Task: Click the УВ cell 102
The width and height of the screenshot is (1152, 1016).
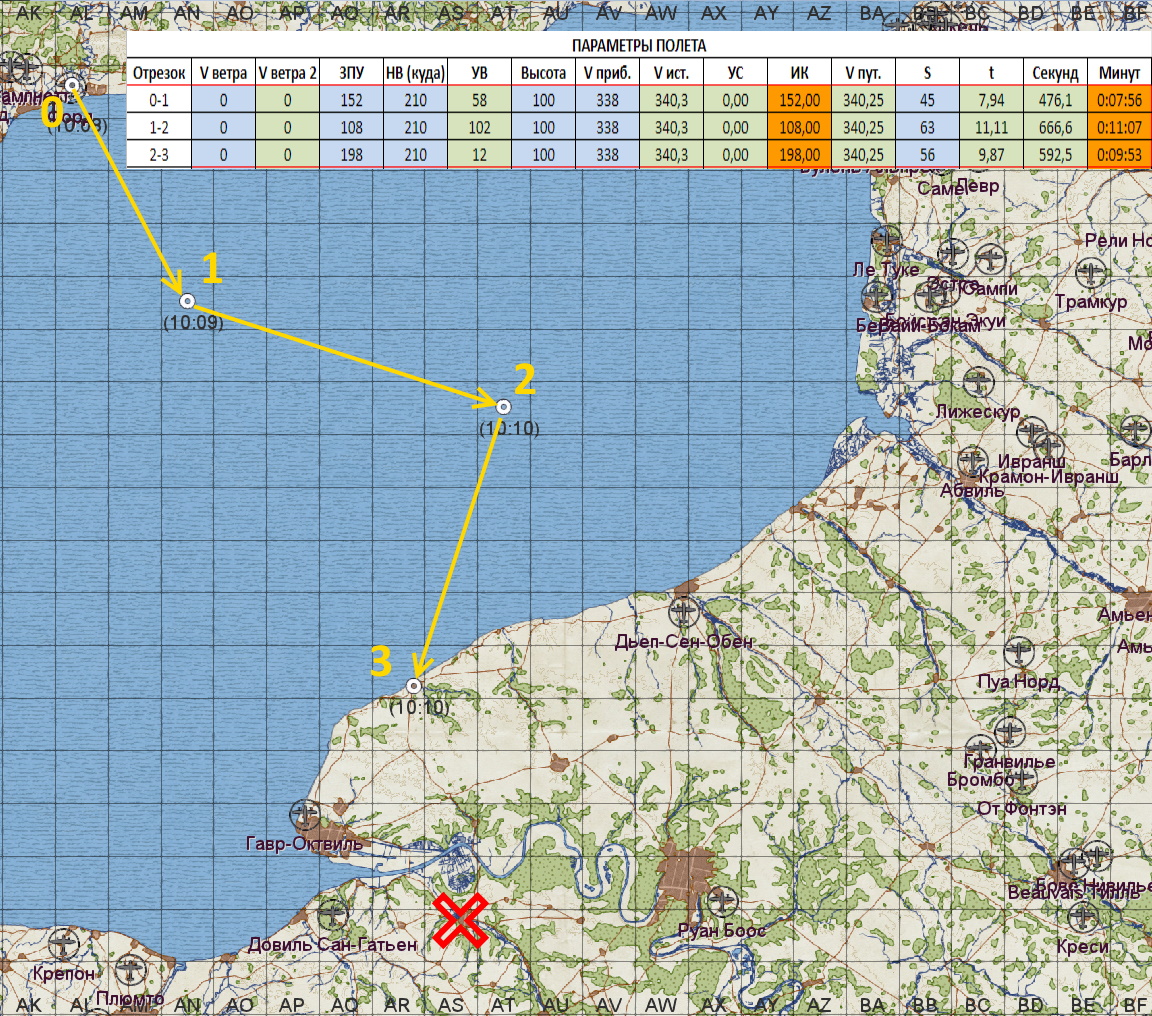Action: click(x=479, y=127)
